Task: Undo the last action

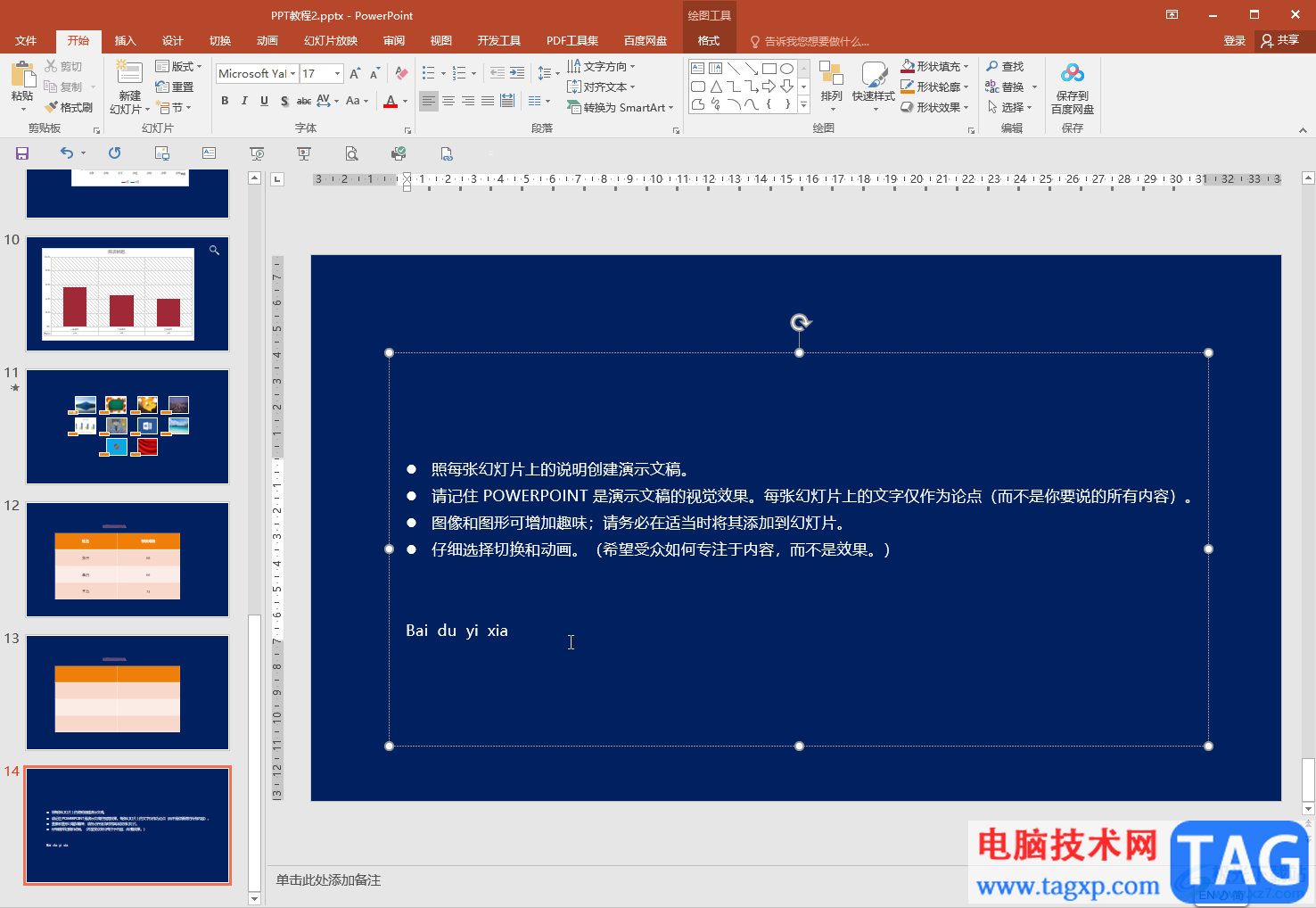Action: pos(67,153)
